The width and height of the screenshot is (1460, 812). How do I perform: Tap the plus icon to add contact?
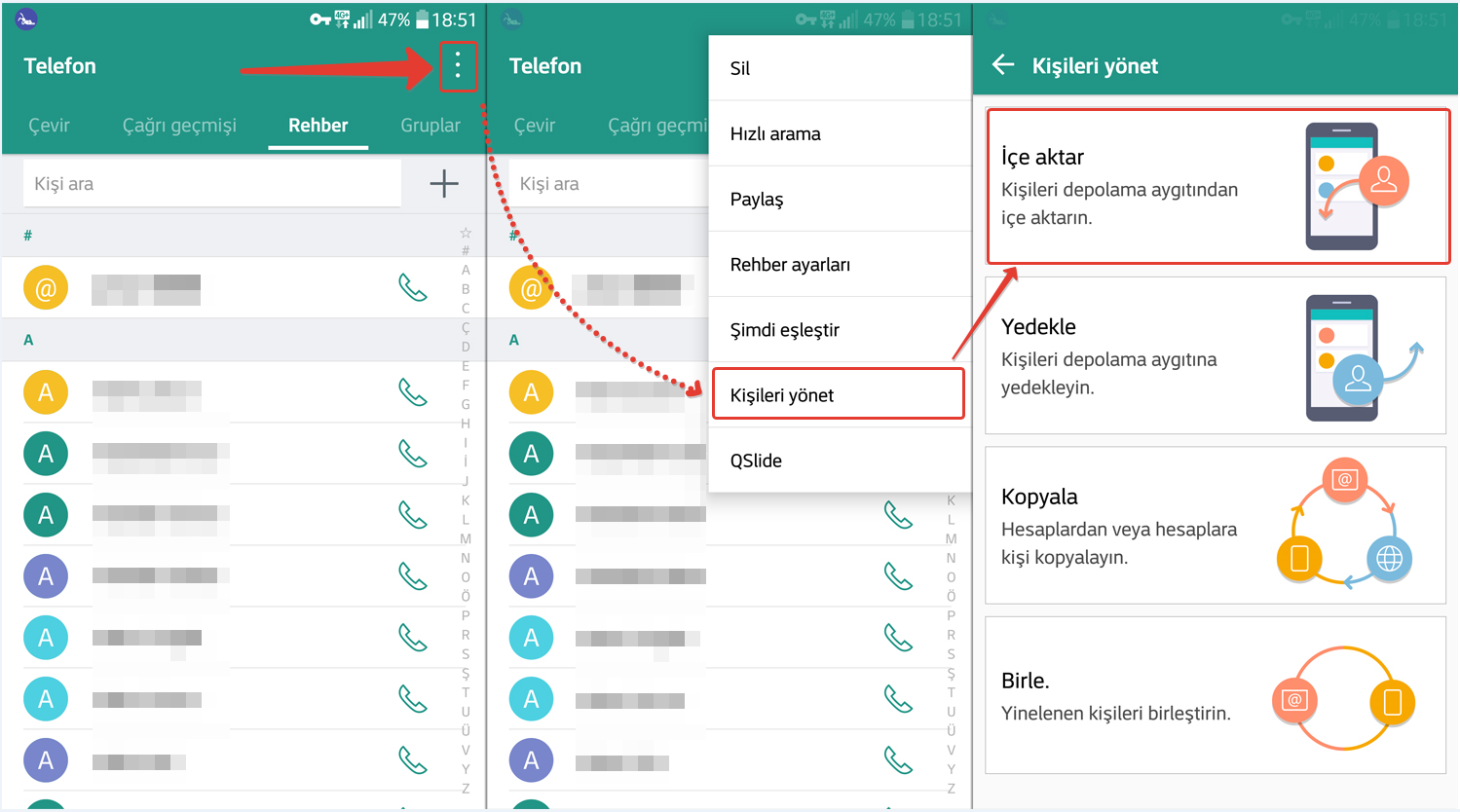click(444, 183)
